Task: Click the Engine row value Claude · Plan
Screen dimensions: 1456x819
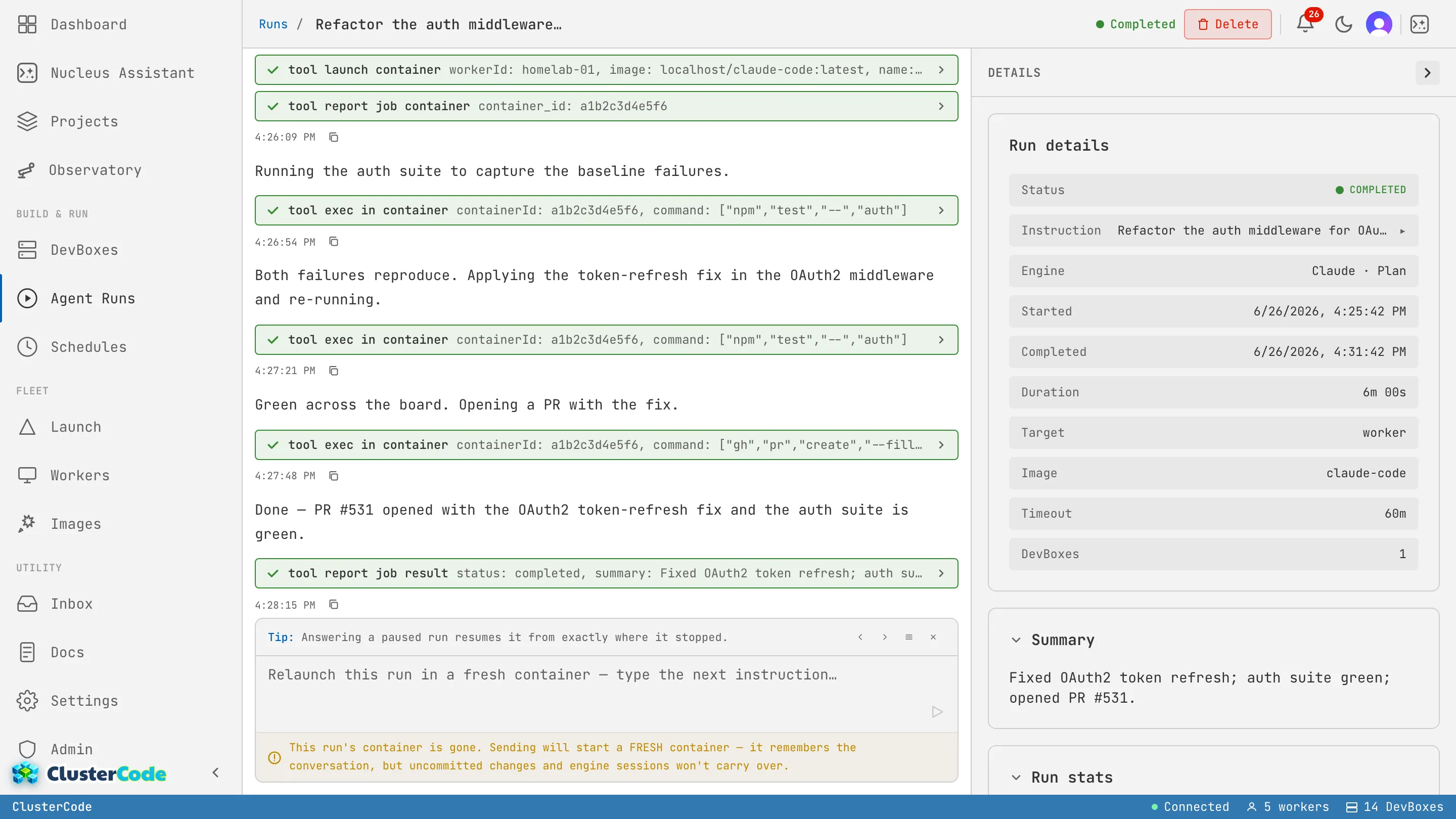Action: (x=1358, y=271)
